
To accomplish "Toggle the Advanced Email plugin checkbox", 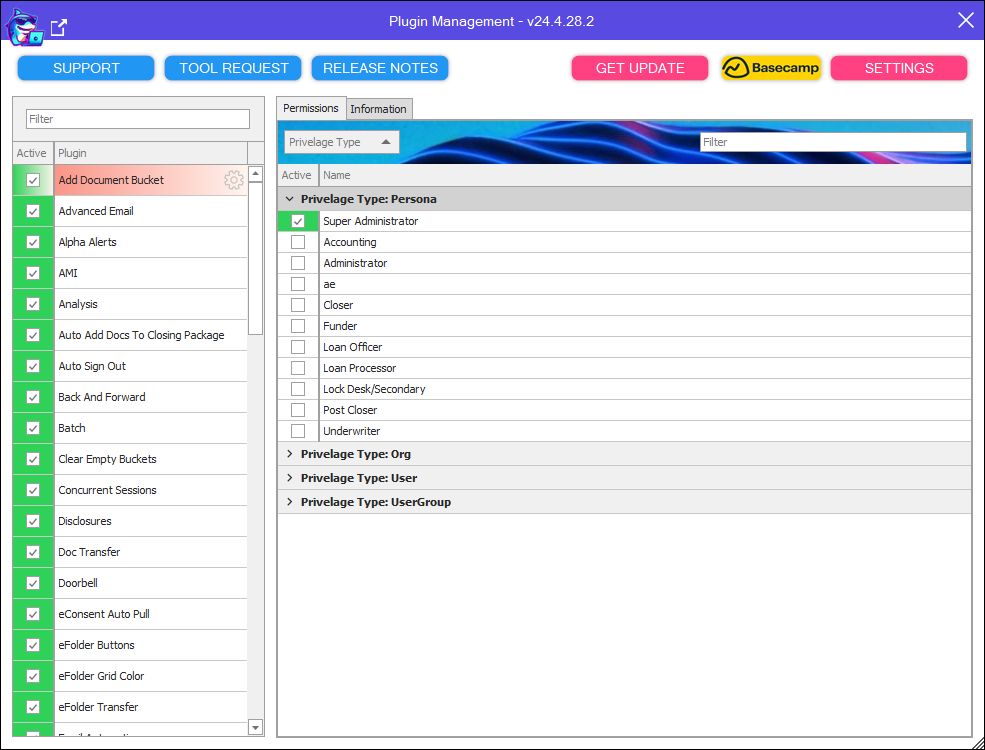I will pos(33,211).
